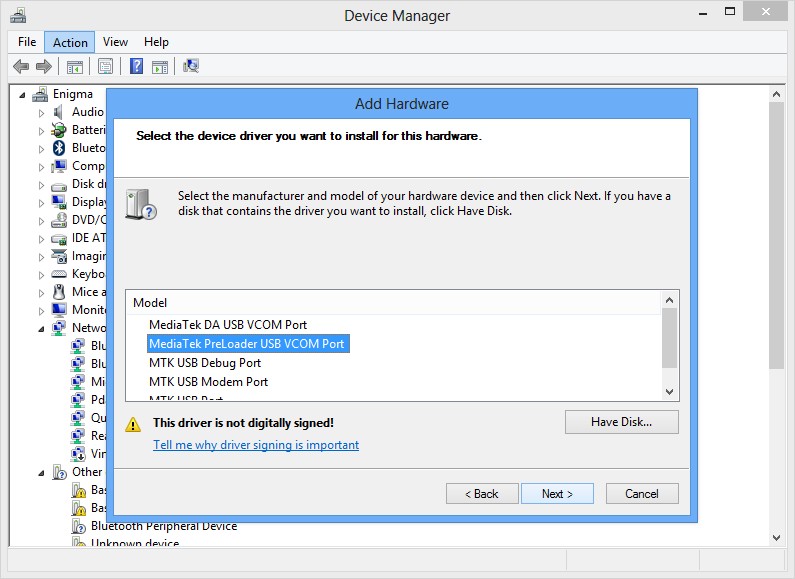Click the Monitors icon
This screenshot has width=795, height=579.
[59, 310]
